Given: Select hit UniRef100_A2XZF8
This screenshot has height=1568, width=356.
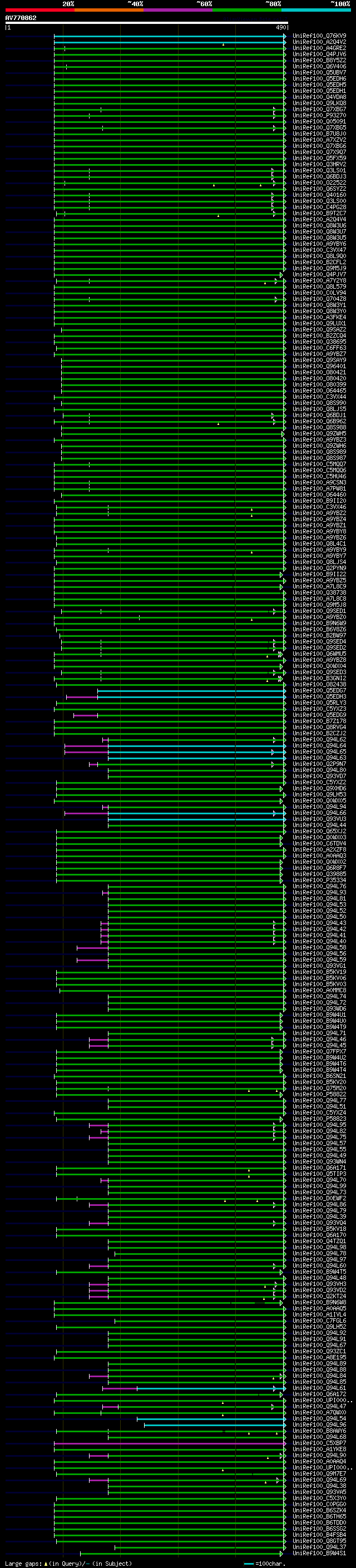Looking at the screenshot, I should click(319, 849).
